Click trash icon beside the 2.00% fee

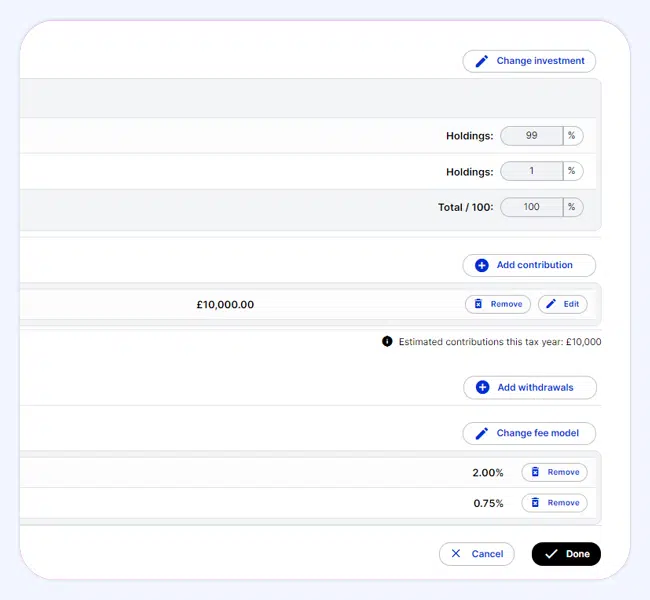click(x=535, y=472)
